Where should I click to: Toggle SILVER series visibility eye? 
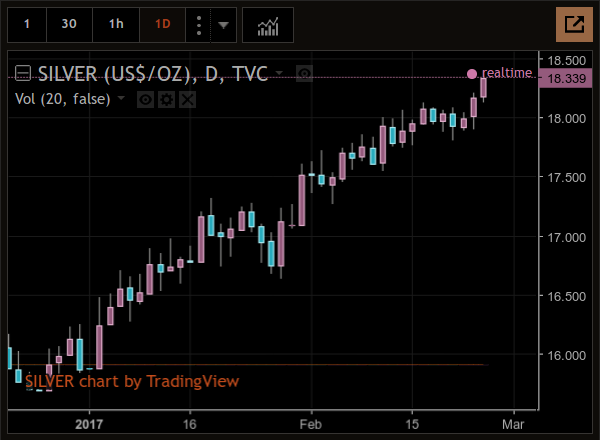[x=305, y=73]
